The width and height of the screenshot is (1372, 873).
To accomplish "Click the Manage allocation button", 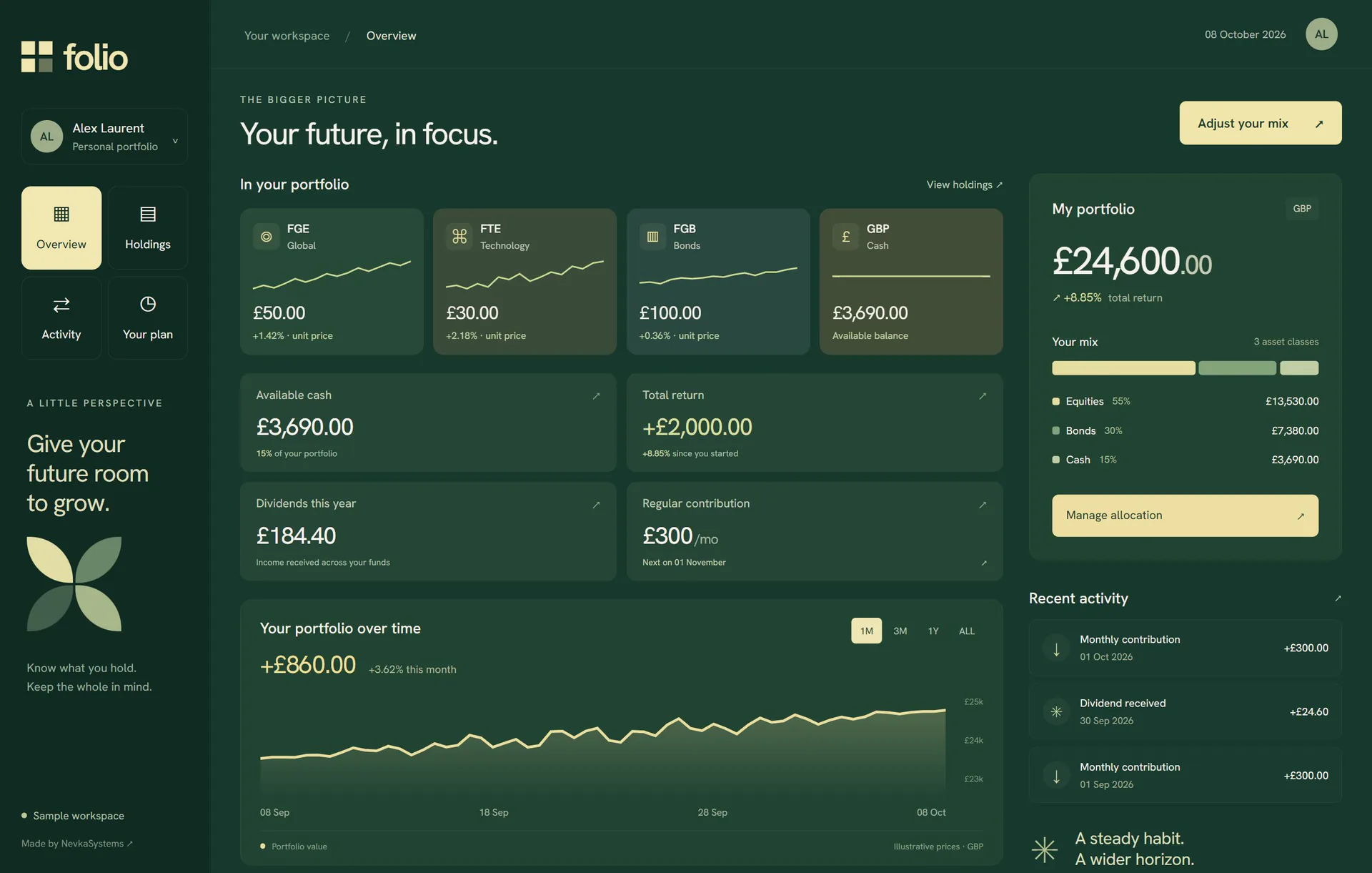I will click(1185, 516).
